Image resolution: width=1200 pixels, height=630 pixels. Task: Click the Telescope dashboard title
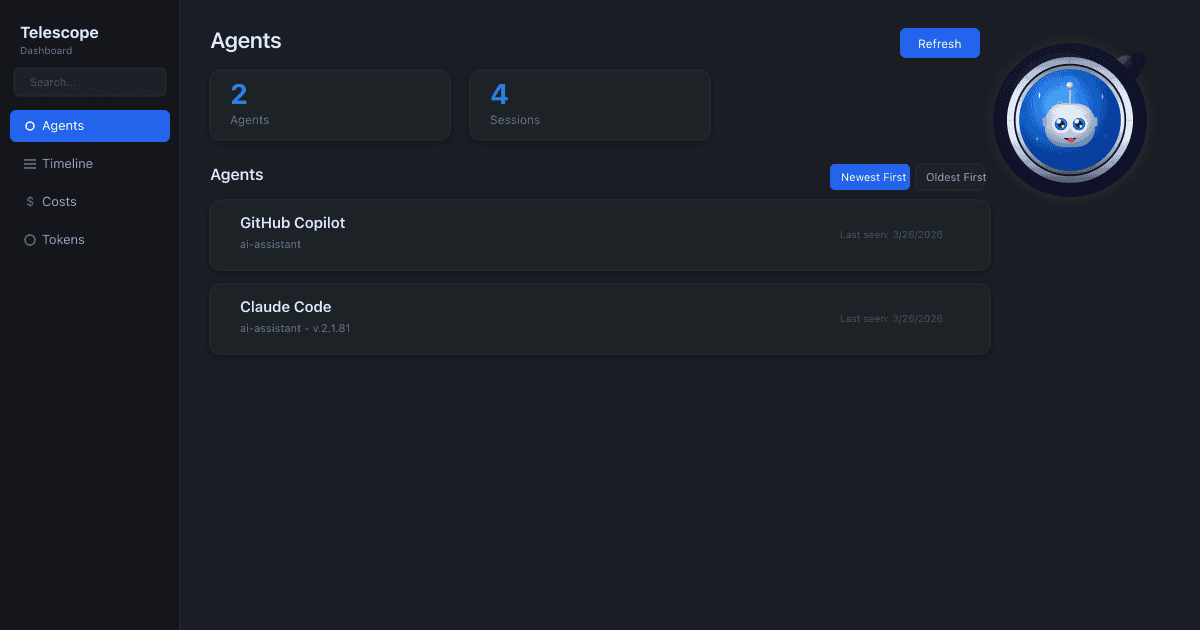(59, 33)
